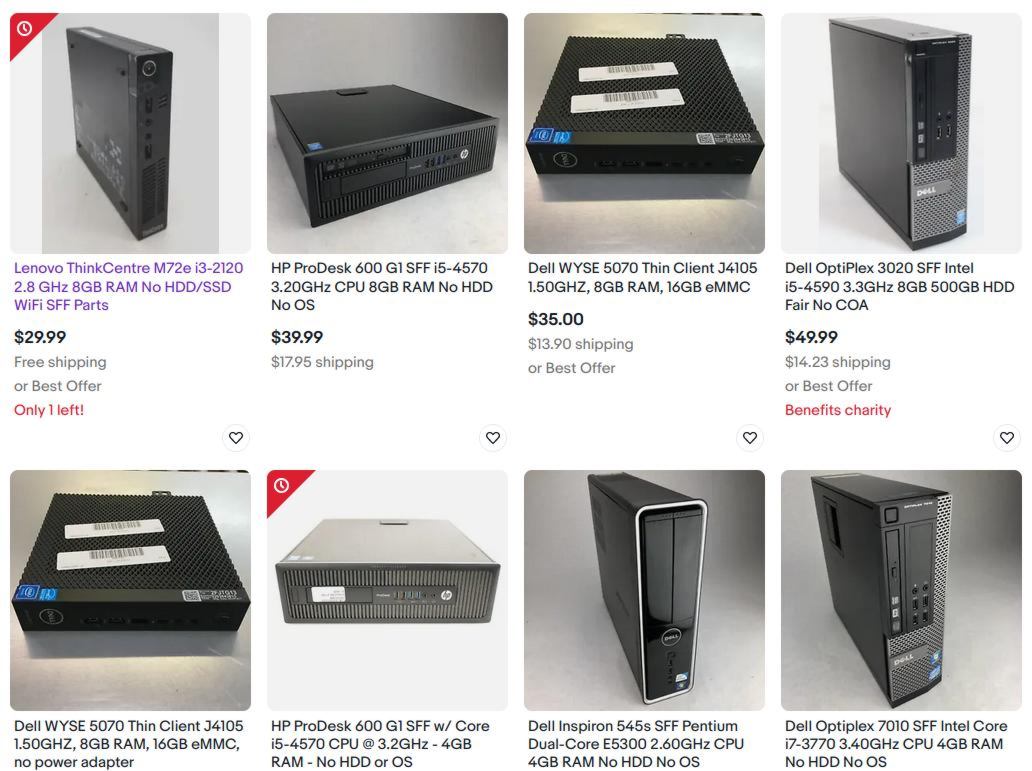Click red clock badge on Lenovo ThinkCentre image
The image size is (1032, 771).
click(x=24, y=29)
